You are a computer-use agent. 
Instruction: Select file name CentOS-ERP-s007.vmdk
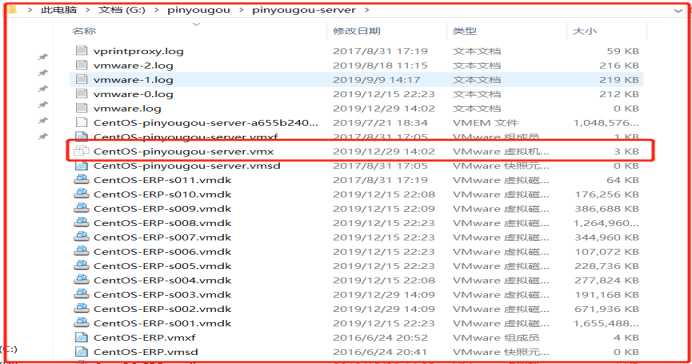pyautogui.click(x=162, y=237)
